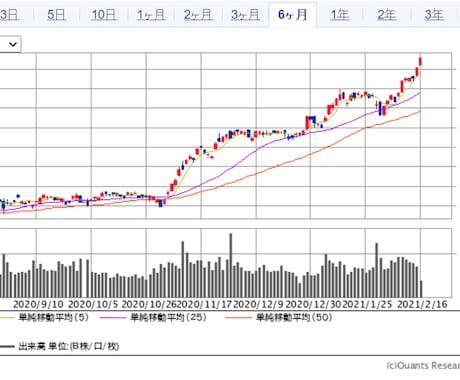The width and height of the screenshot is (460, 380).
Task: Click the 出来高 volume legend label
Action: coord(68,346)
